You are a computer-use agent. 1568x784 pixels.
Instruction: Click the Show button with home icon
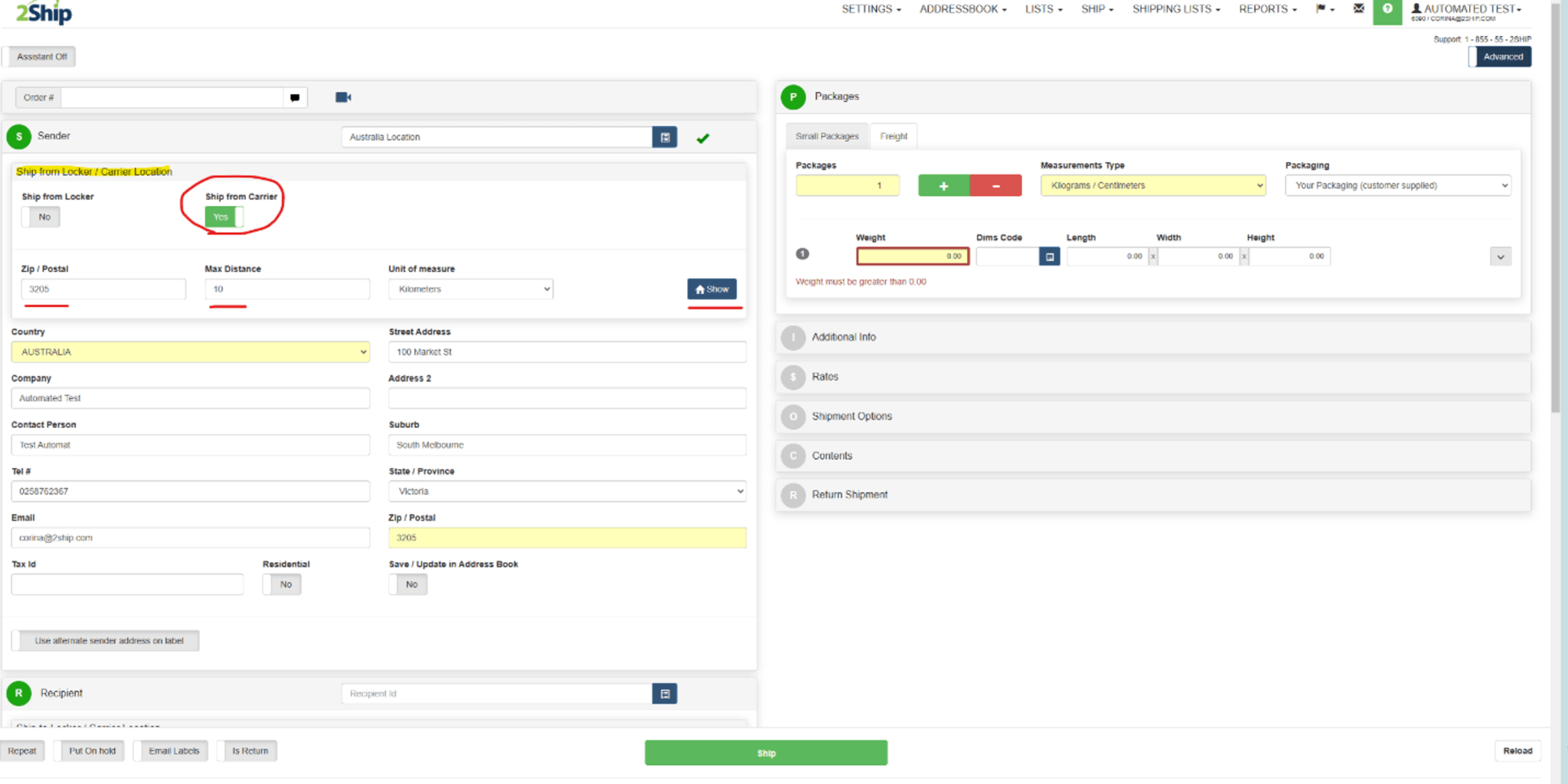pyautogui.click(x=713, y=289)
